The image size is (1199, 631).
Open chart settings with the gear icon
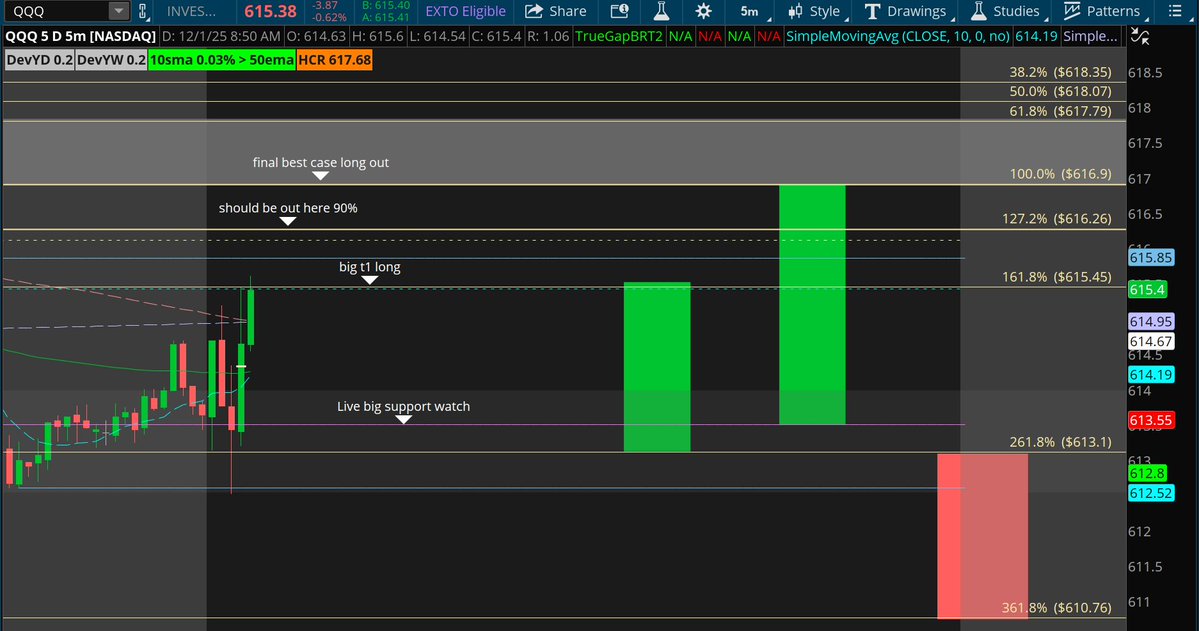(x=703, y=12)
